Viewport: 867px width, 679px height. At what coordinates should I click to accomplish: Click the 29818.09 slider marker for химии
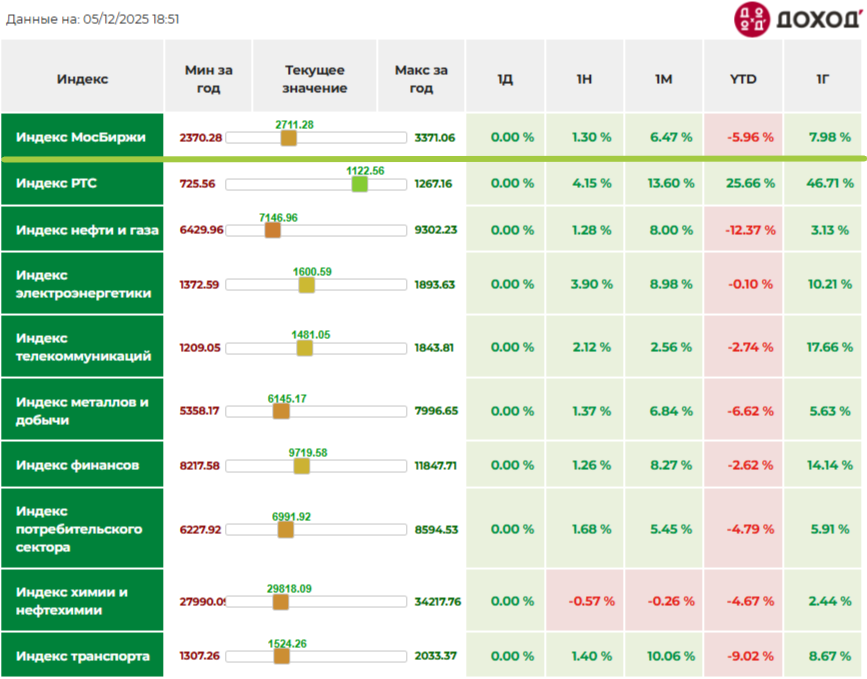(x=281, y=602)
